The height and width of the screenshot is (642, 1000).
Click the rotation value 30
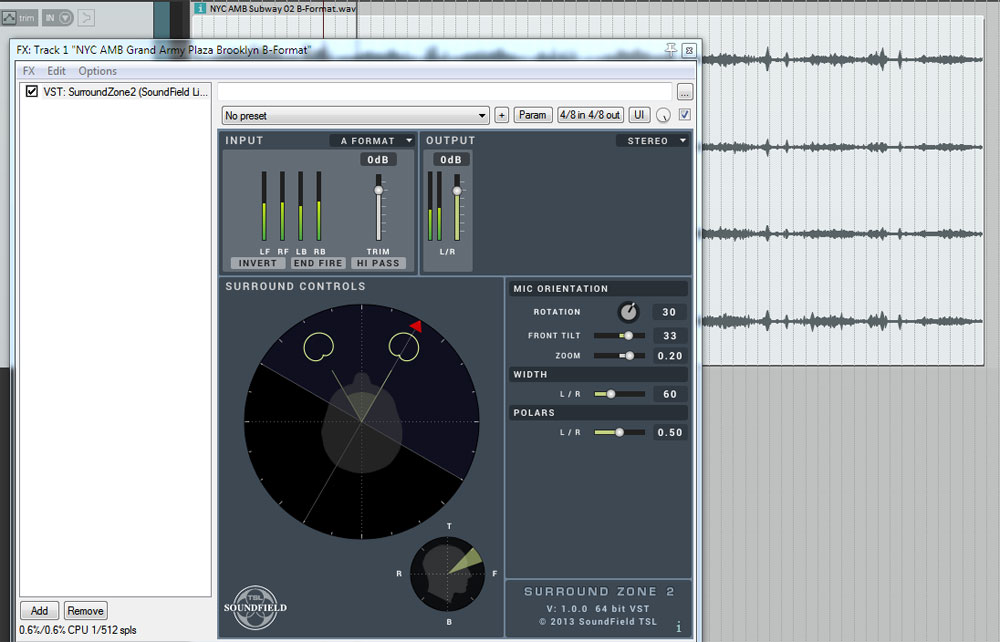coord(669,312)
